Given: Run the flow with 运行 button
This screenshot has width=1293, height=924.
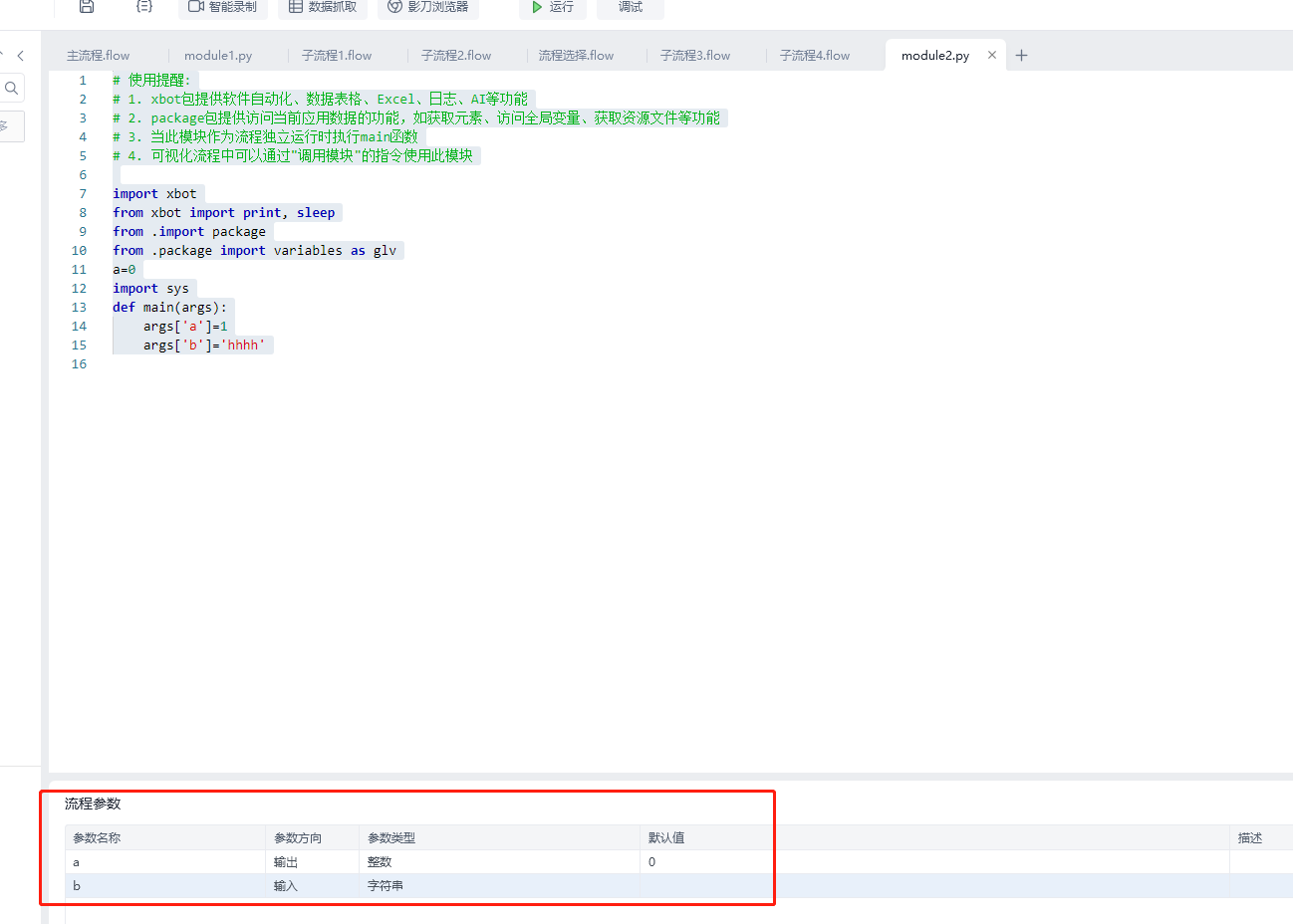Looking at the screenshot, I should [x=553, y=7].
